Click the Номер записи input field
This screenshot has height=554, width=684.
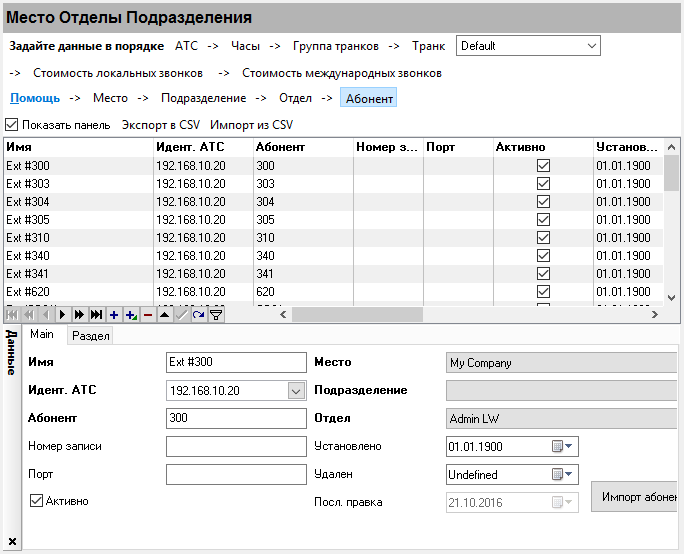click(x=236, y=446)
